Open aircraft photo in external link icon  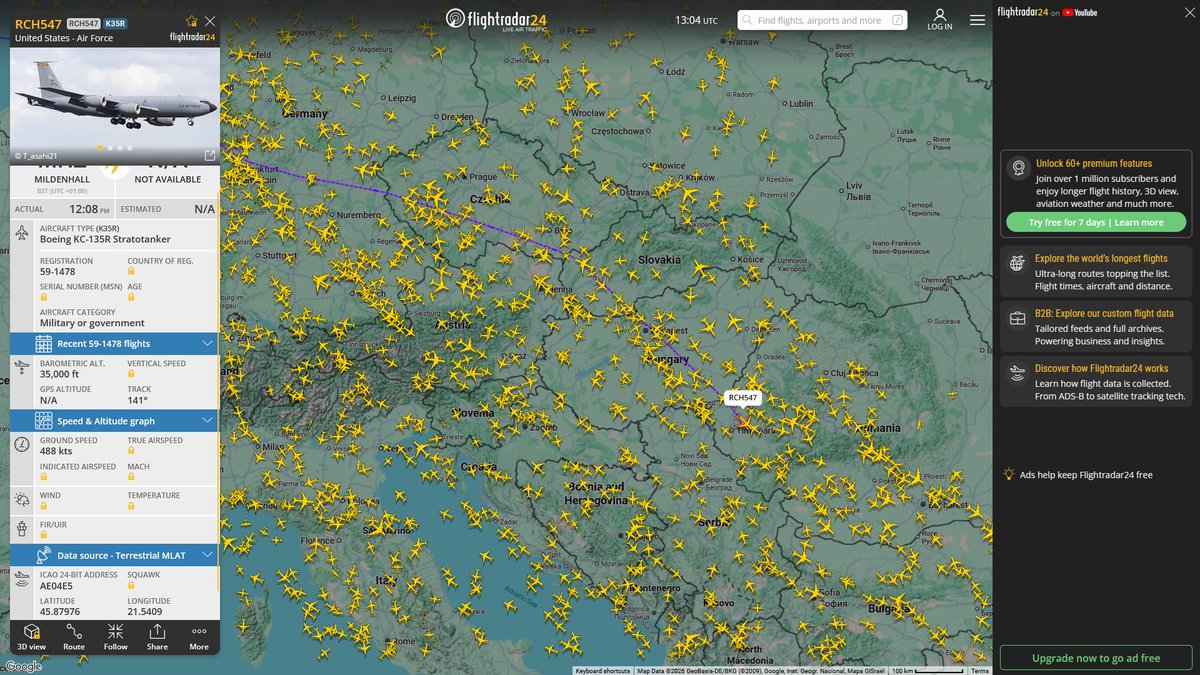coord(209,155)
